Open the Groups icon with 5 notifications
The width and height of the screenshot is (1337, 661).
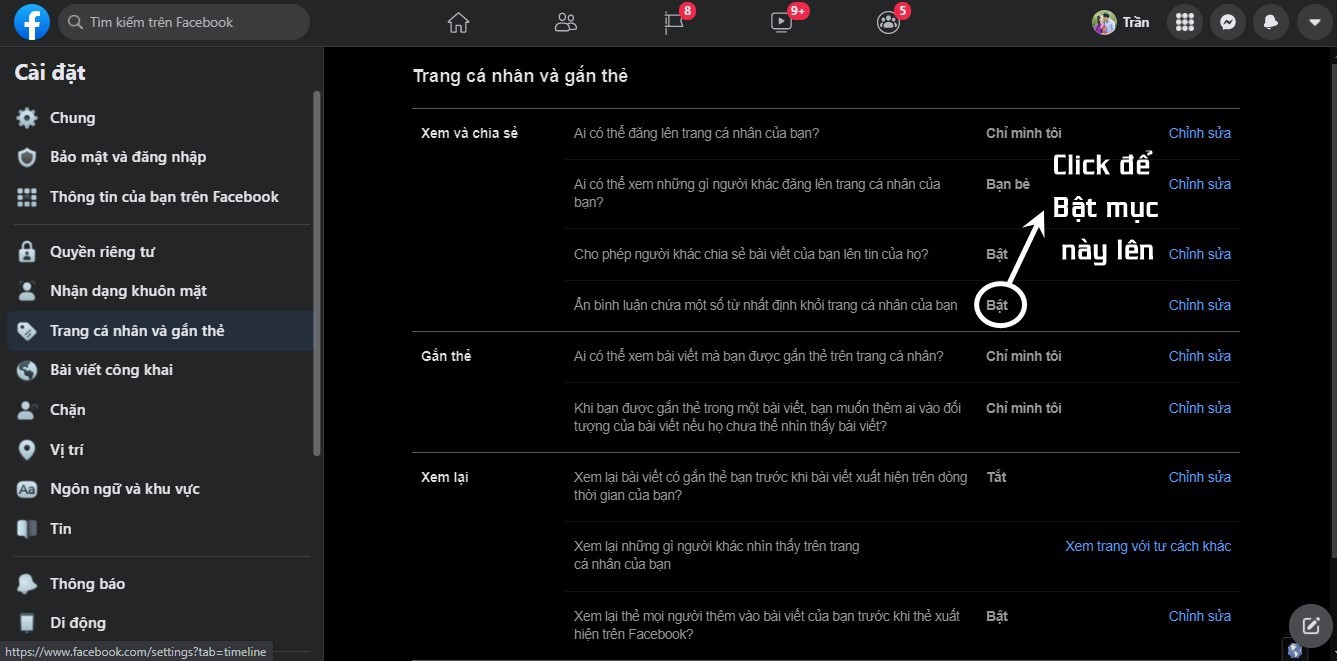(888, 22)
